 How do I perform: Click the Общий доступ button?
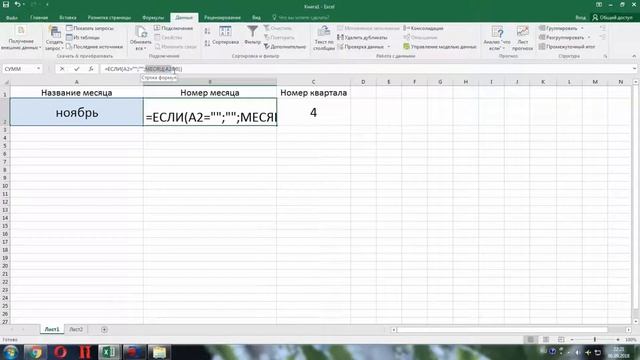[613, 18]
